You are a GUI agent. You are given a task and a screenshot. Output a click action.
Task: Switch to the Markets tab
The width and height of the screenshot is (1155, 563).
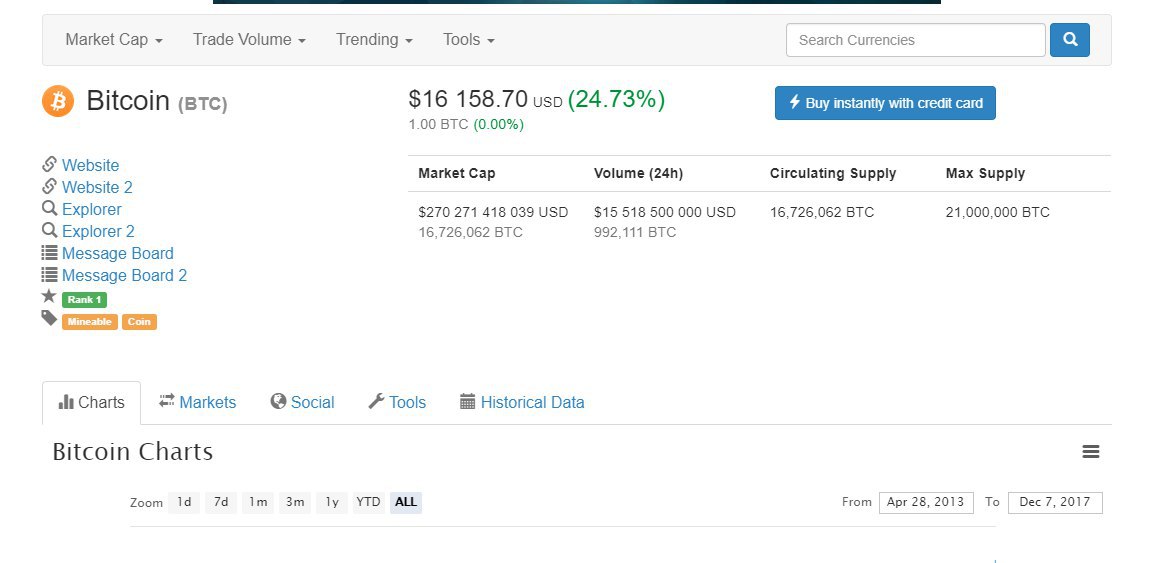[x=197, y=402]
